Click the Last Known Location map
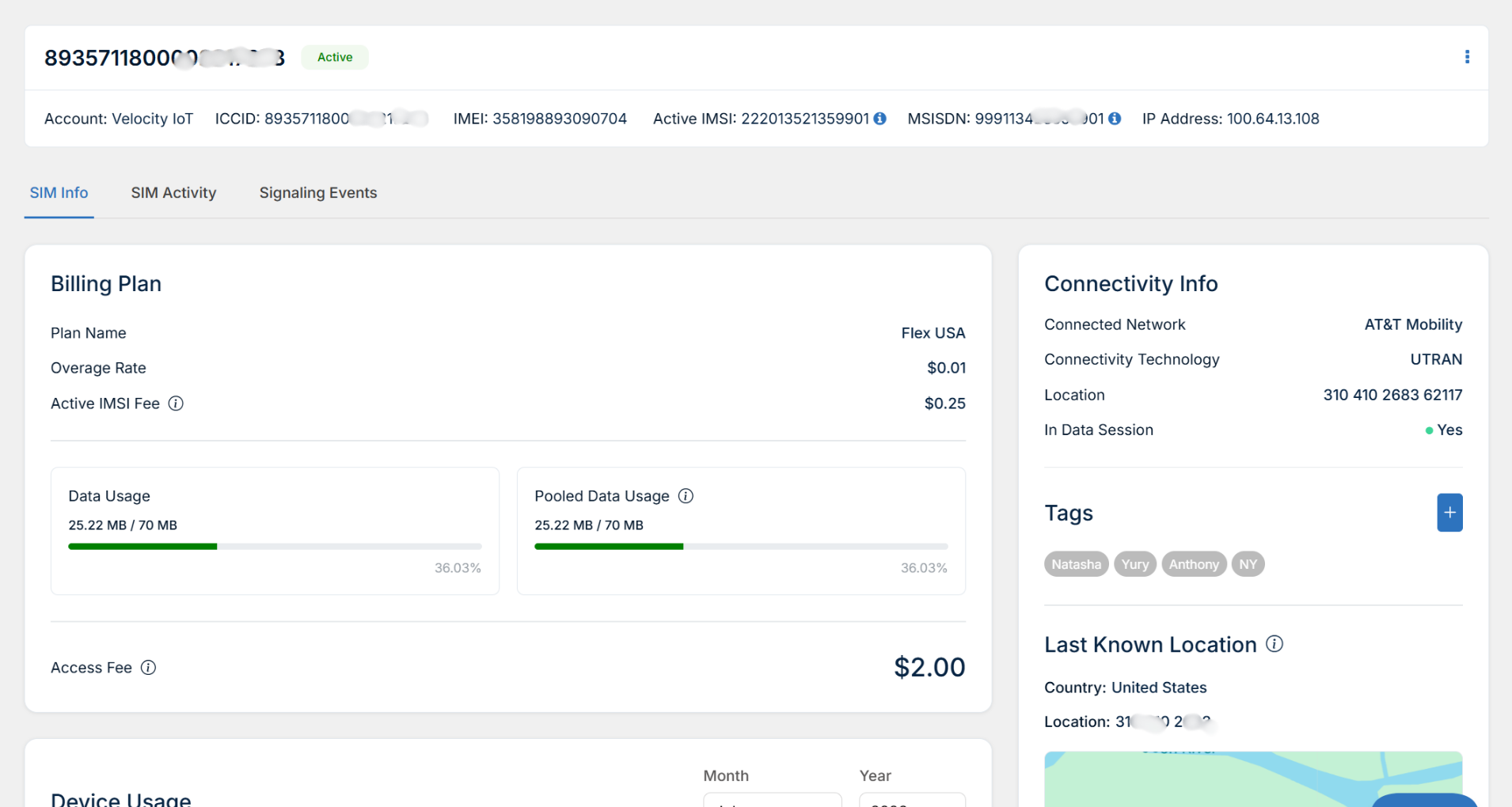 [1253, 779]
